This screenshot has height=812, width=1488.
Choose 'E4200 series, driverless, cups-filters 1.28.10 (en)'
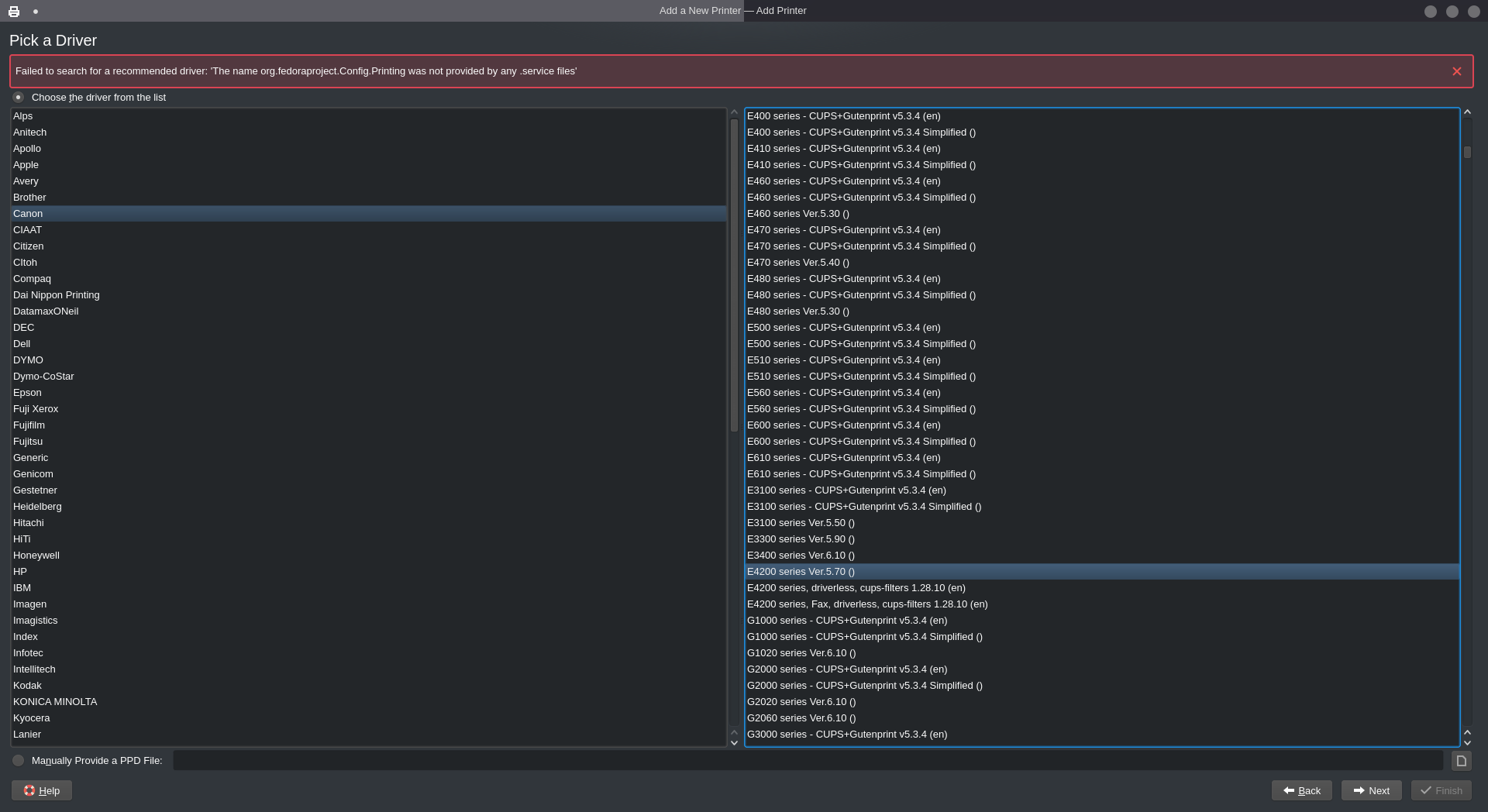pos(1102,588)
